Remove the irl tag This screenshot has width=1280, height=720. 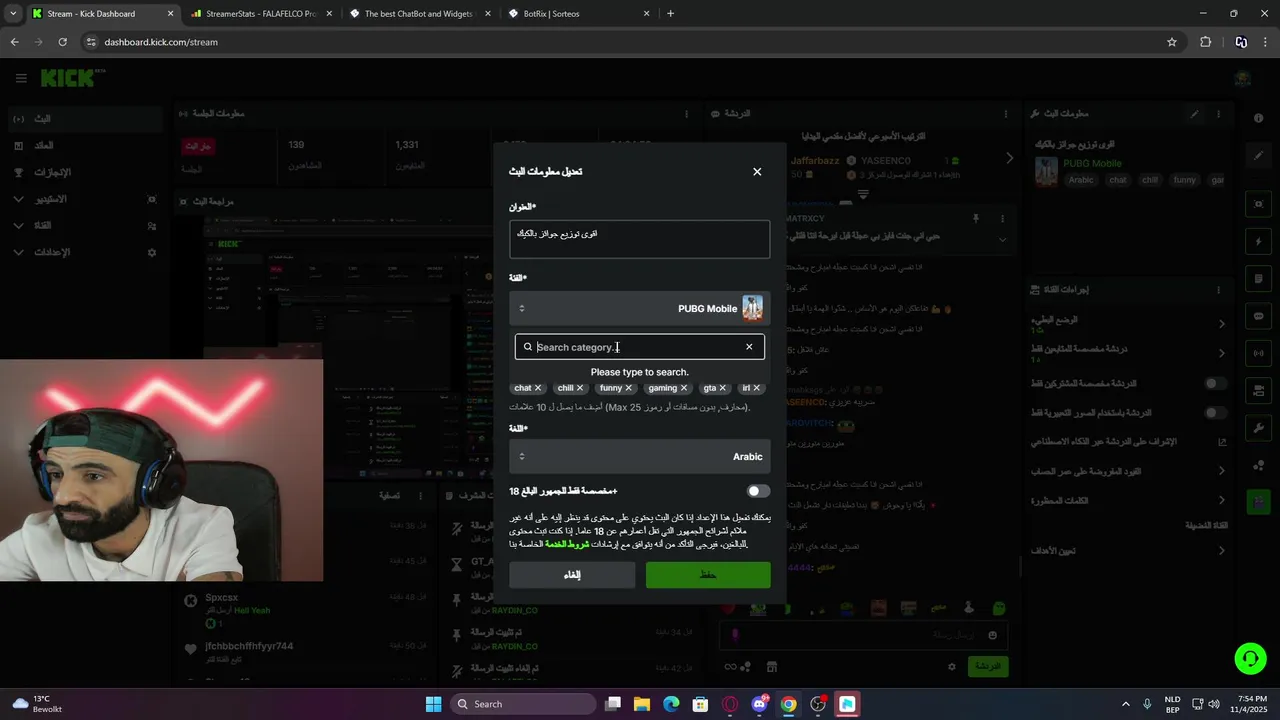coord(757,388)
